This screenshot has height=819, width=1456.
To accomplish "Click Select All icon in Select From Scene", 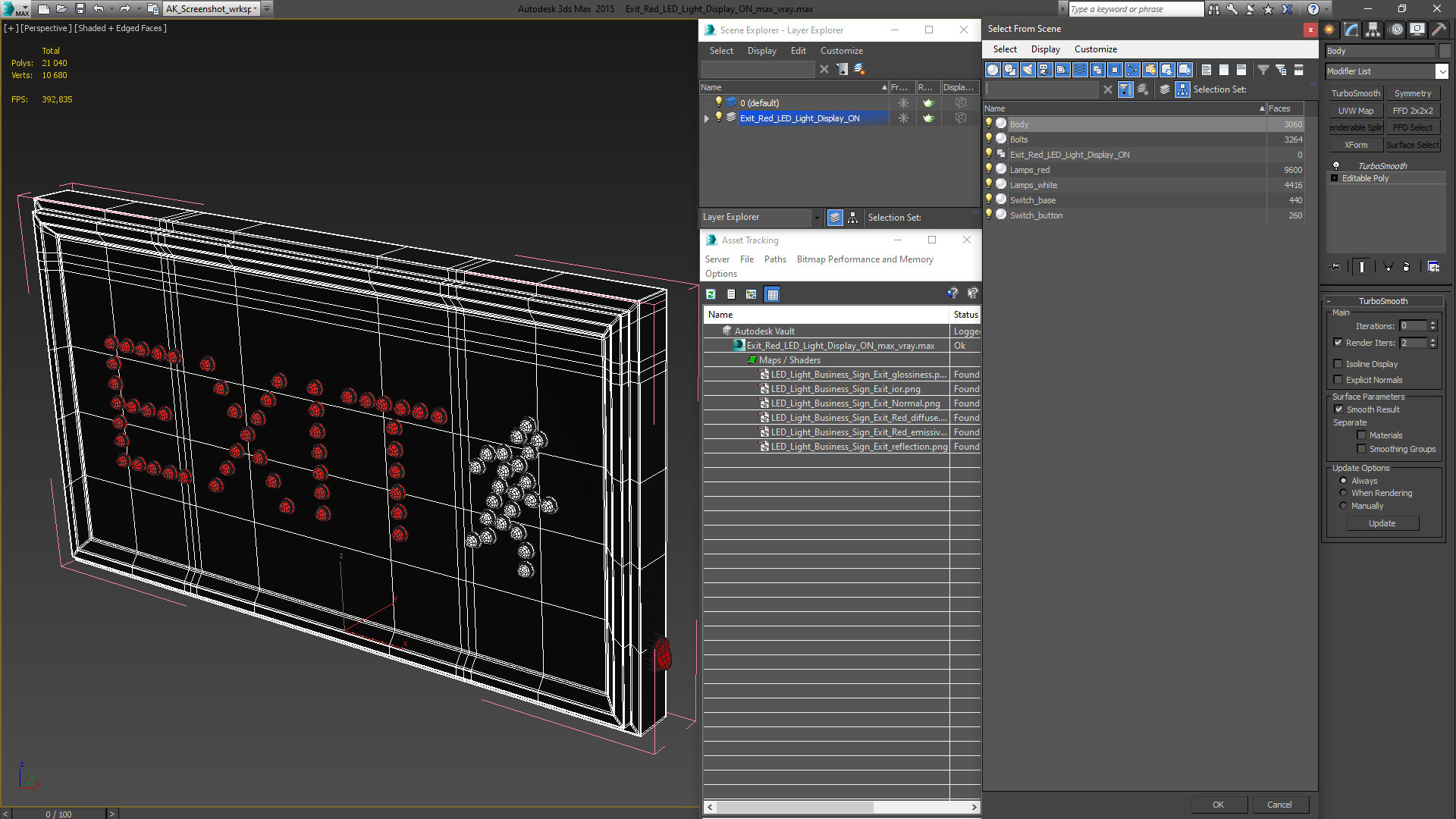I will click(x=1207, y=70).
